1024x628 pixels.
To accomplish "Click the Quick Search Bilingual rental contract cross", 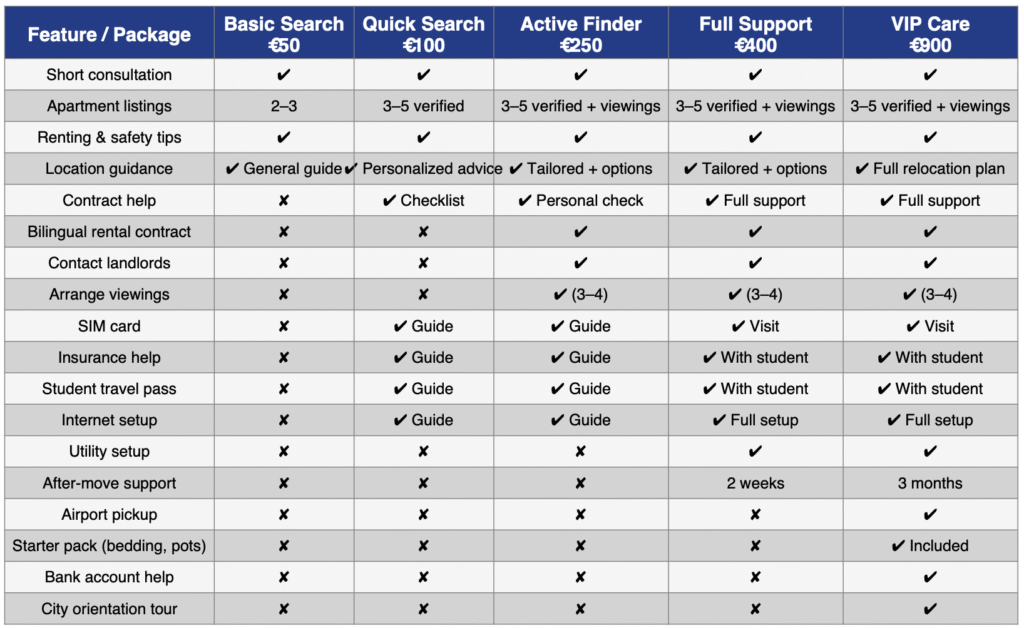I will [x=423, y=232].
